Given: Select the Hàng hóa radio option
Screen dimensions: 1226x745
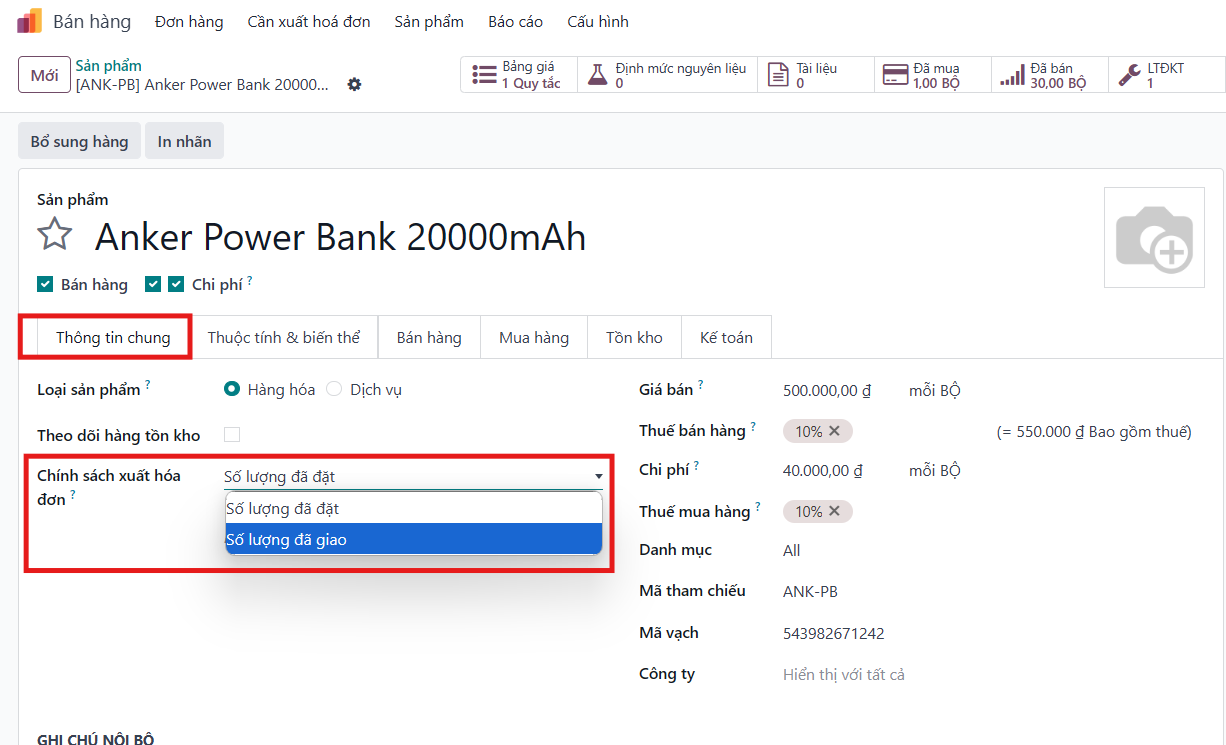Looking at the screenshot, I should pyautogui.click(x=232, y=389).
